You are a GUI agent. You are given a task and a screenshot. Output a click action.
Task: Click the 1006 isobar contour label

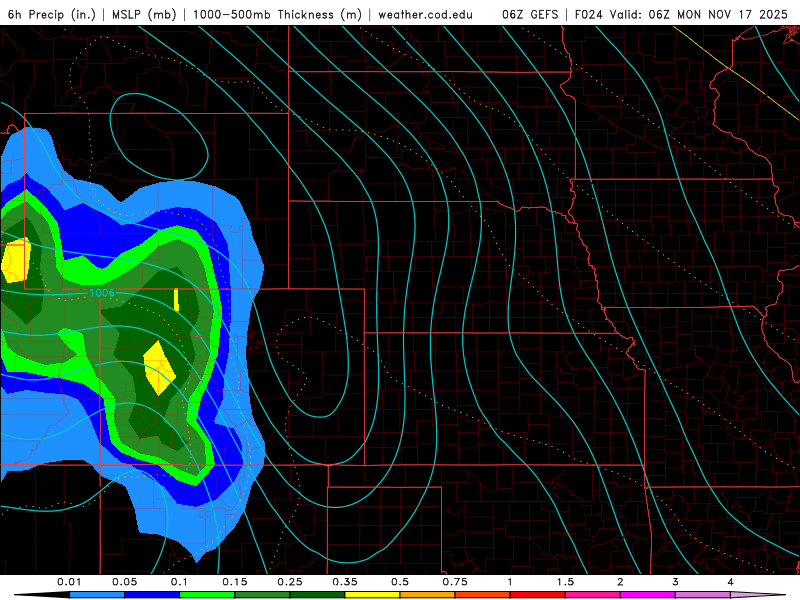coord(102,292)
